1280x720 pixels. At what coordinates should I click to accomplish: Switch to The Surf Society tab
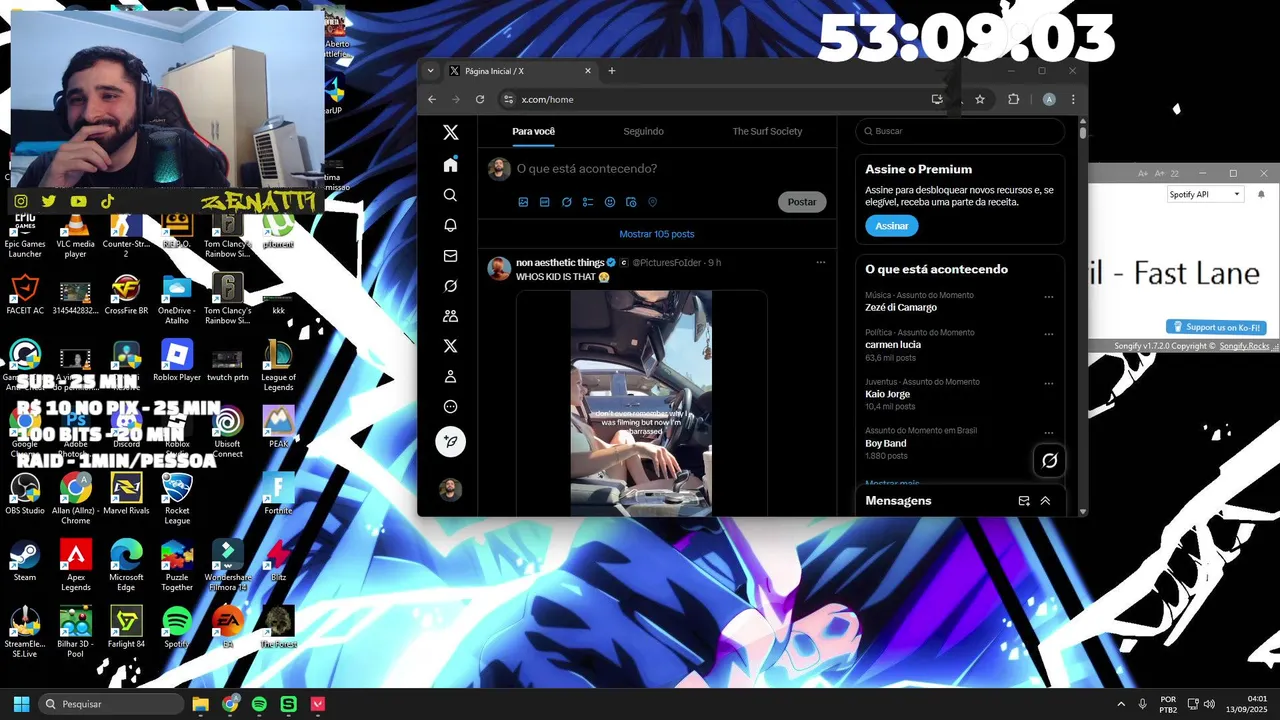pyautogui.click(x=767, y=131)
